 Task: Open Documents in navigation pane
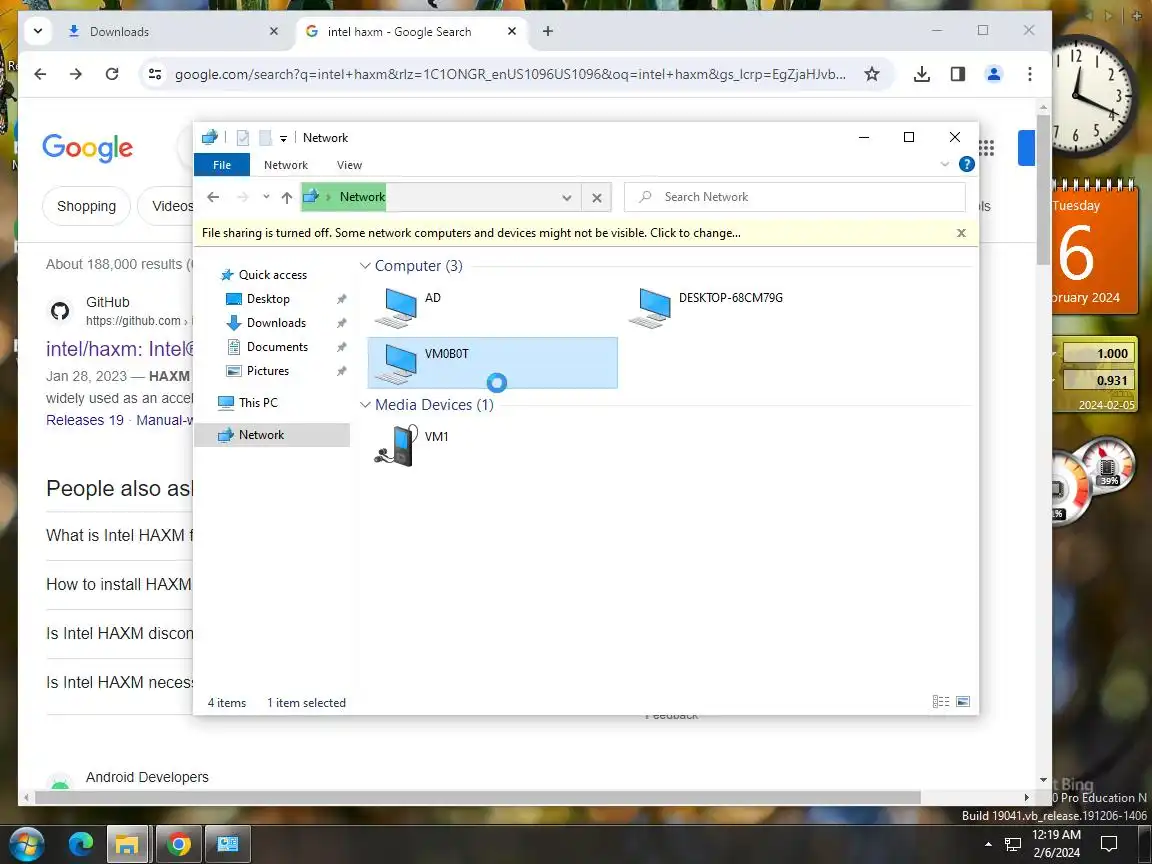[277, 347]
